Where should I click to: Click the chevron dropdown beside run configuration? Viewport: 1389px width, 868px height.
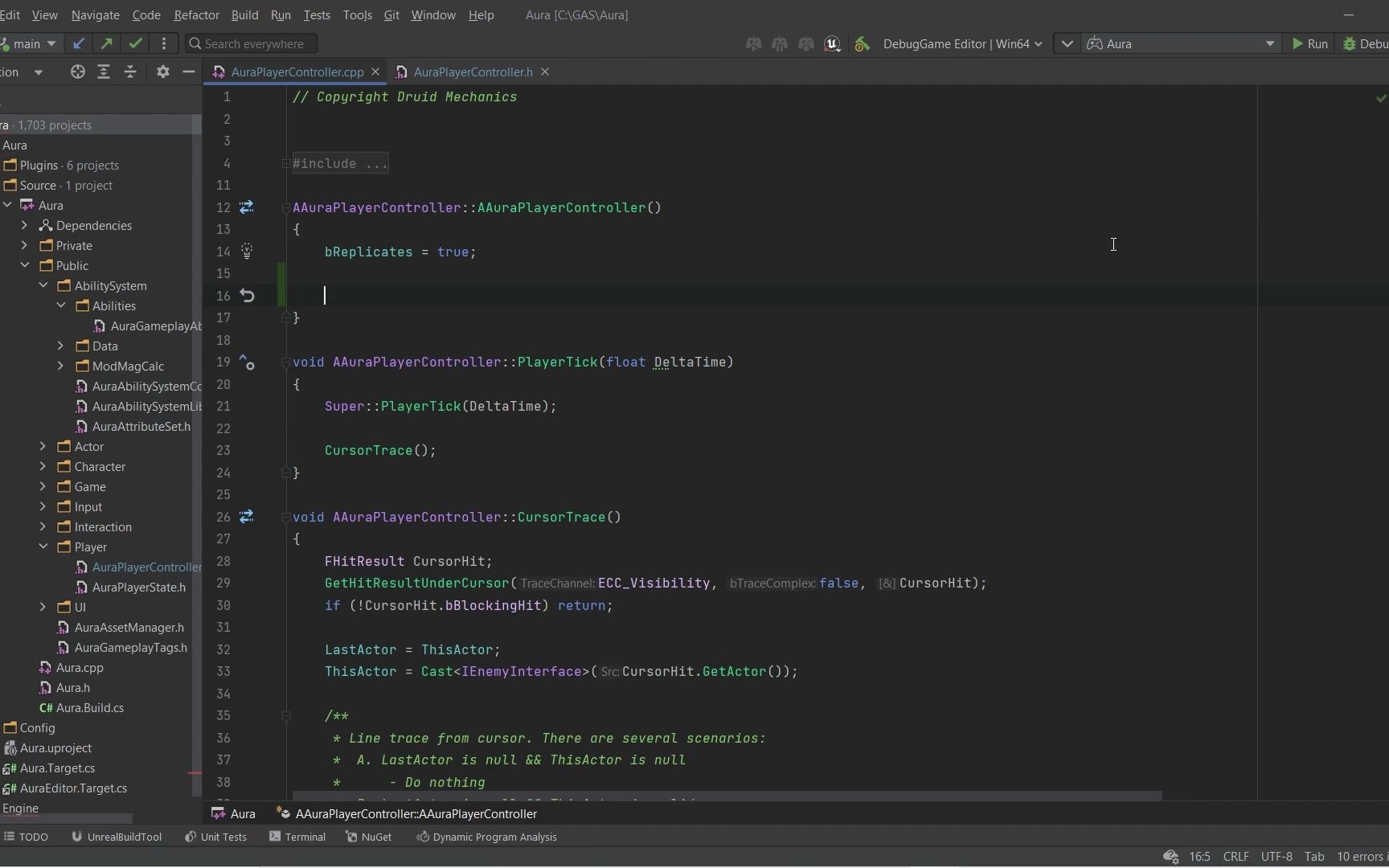pyautogui.click(x=1067, y=44)
